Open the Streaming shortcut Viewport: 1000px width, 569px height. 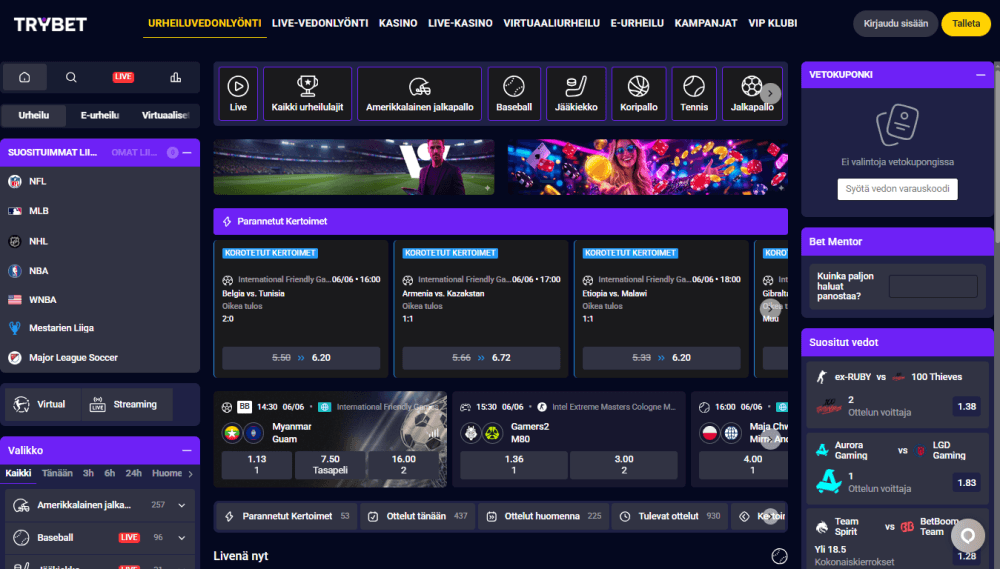pos(127,404)
